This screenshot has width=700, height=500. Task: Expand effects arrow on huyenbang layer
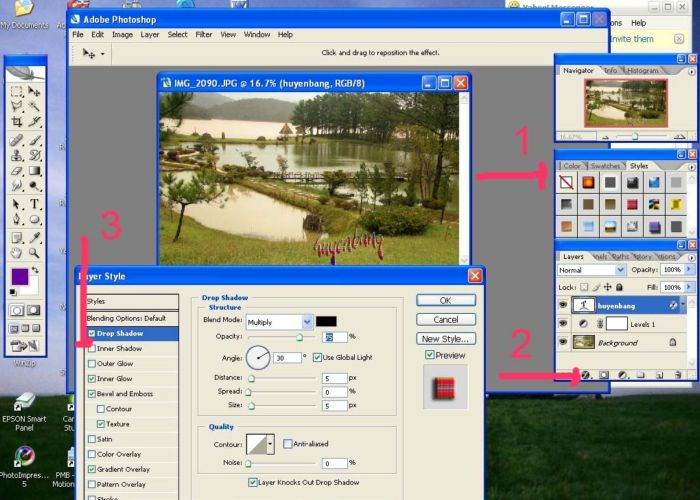pyautogui.click(x=683, y=305)
